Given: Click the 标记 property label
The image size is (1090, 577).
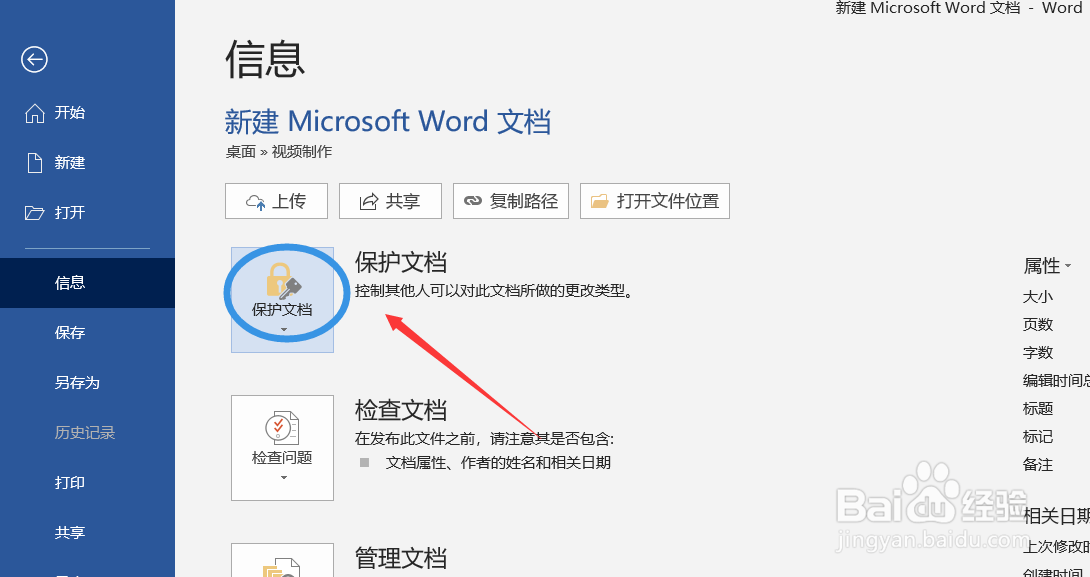Looking at the screenshot, I should (1038, 437).
